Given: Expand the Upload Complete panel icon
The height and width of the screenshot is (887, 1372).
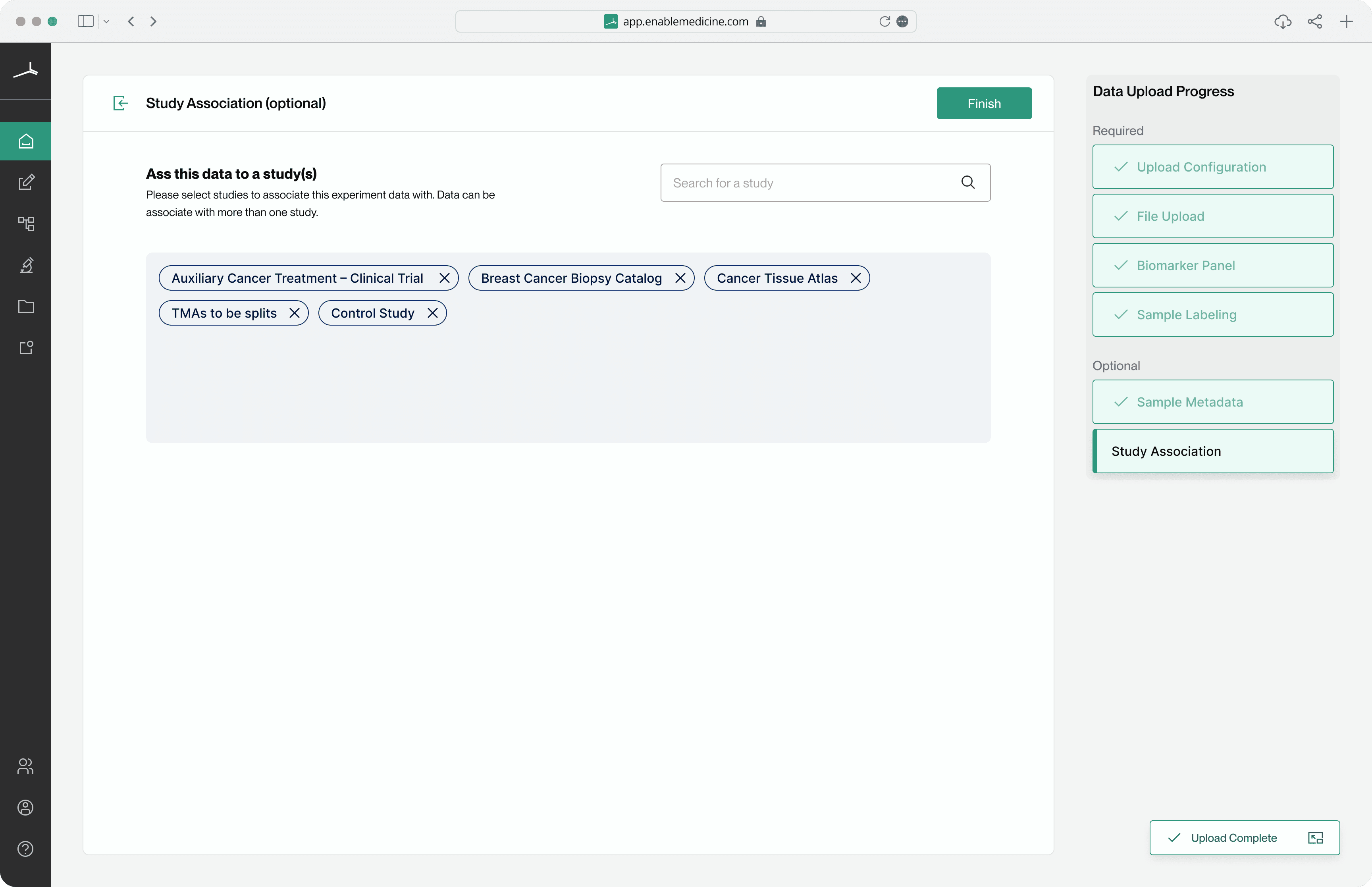Looking at the screenshot, I should (x=1316, y=838).
